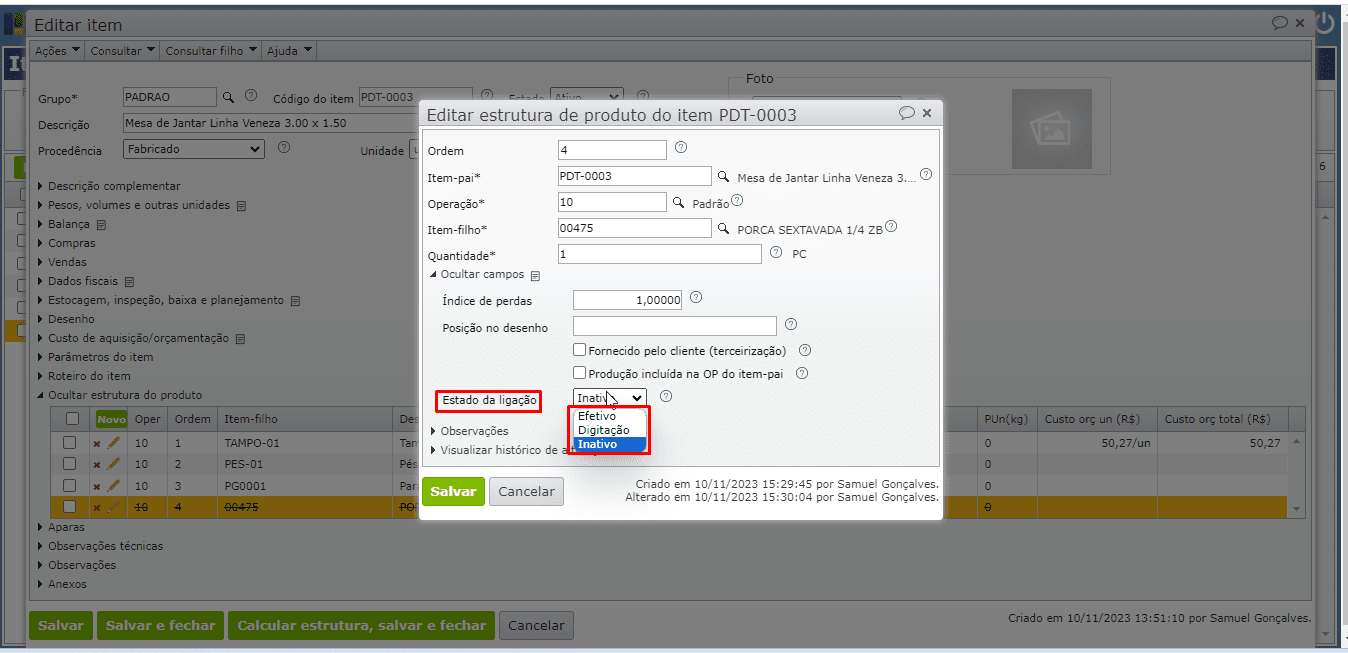Expand the Dados fiscais section

[x=78, y=281]
